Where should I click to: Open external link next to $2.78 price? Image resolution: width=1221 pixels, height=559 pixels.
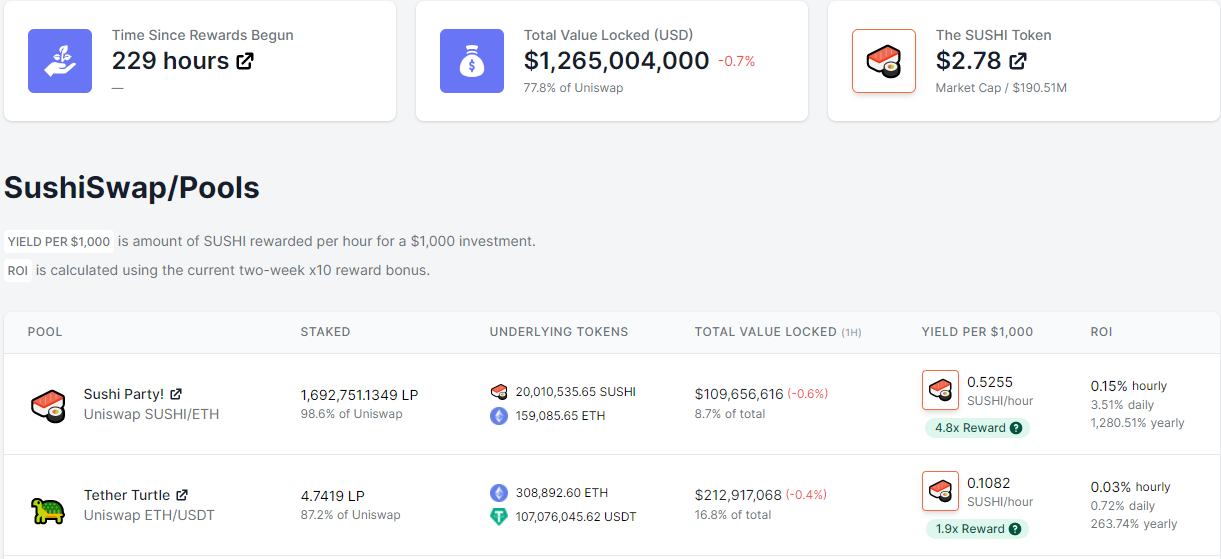[x=1017, y=61]
